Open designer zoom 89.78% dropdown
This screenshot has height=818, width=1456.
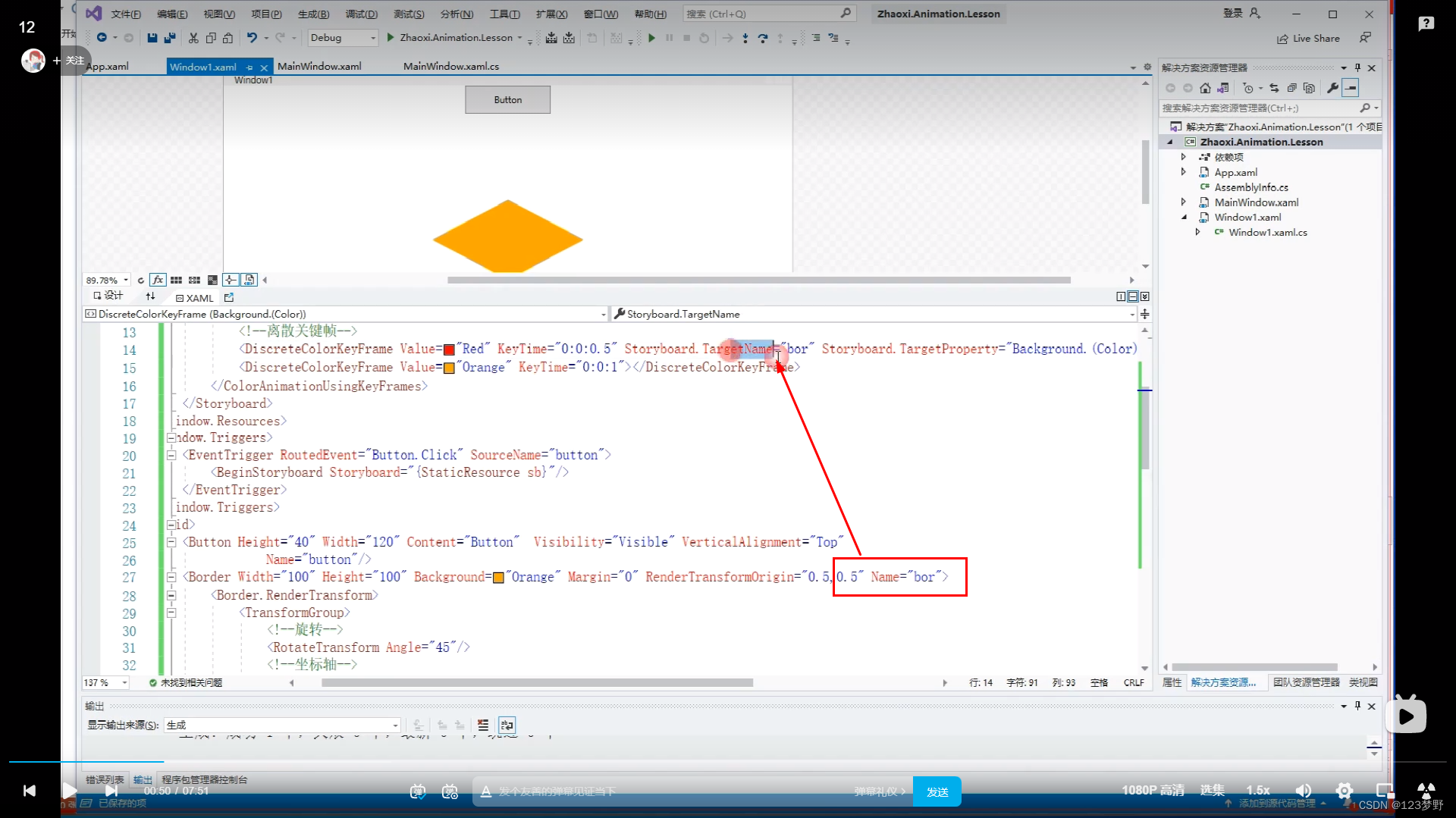(106, 281)
